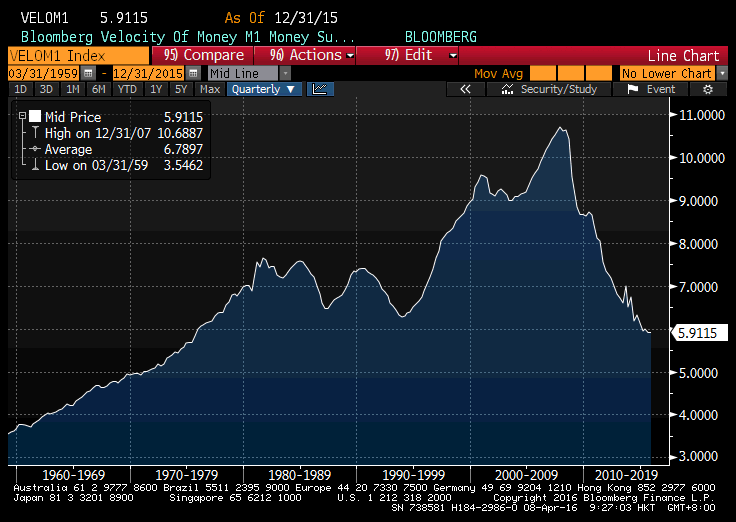Screen dimensions: 736x522
Task: Open the No Lower Chart dropdown
Action: click(721, 74)
